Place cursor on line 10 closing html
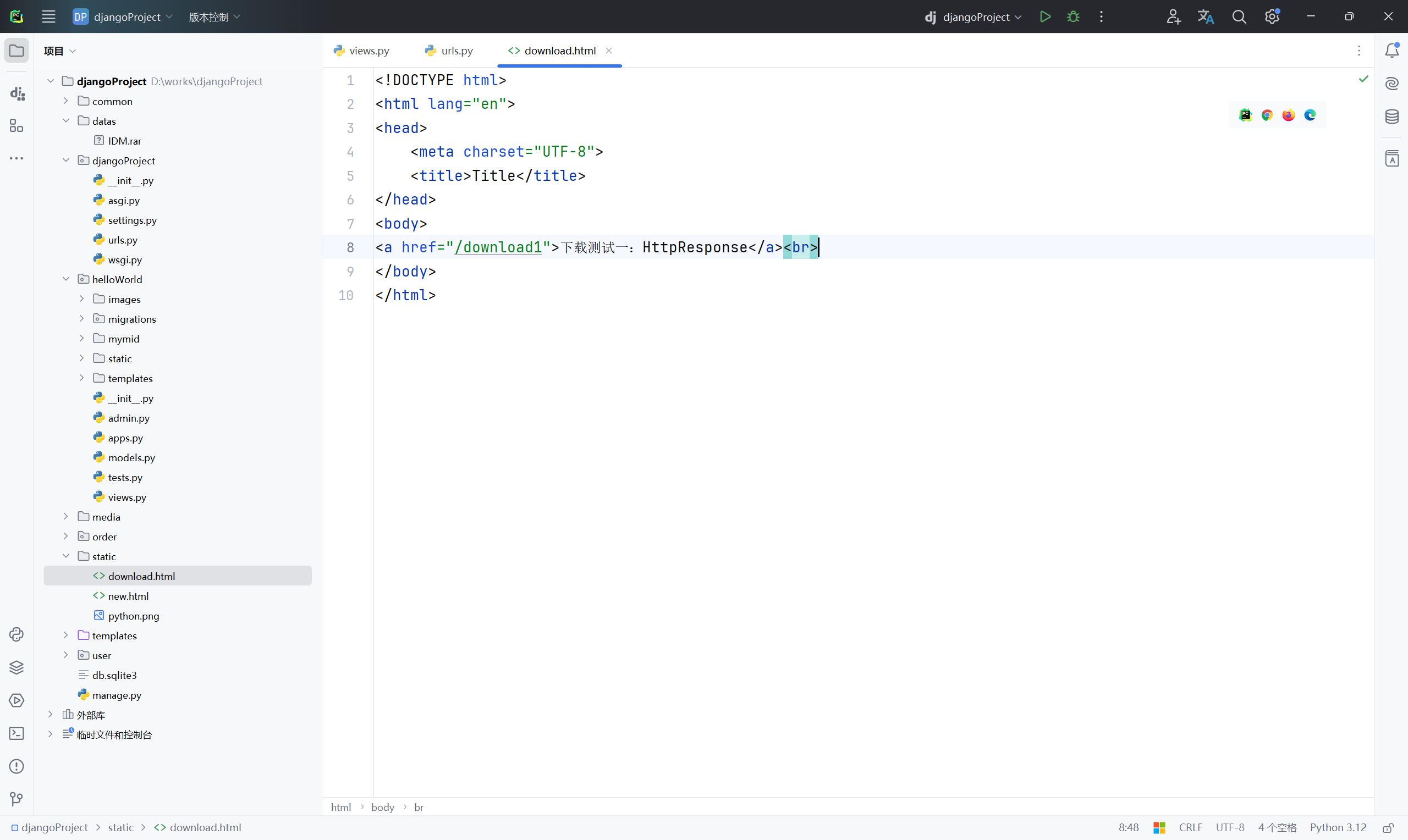Image resolution: width=1408 pixels, height=840 pixels. click(x=405, y=295)
